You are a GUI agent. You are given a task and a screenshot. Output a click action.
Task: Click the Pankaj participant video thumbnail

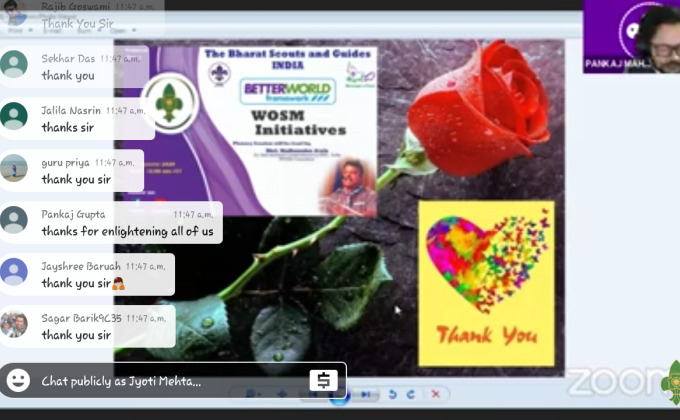(x=631, y=36)
